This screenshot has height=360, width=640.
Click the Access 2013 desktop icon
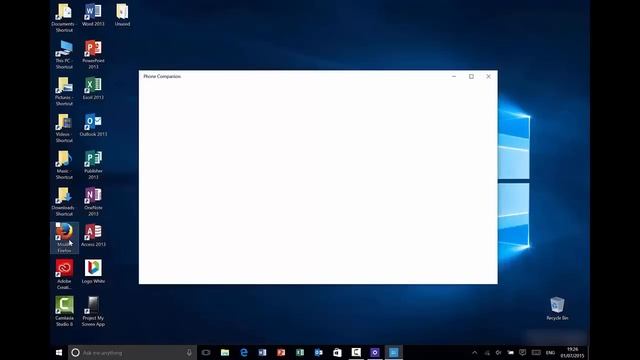(93, 235)
